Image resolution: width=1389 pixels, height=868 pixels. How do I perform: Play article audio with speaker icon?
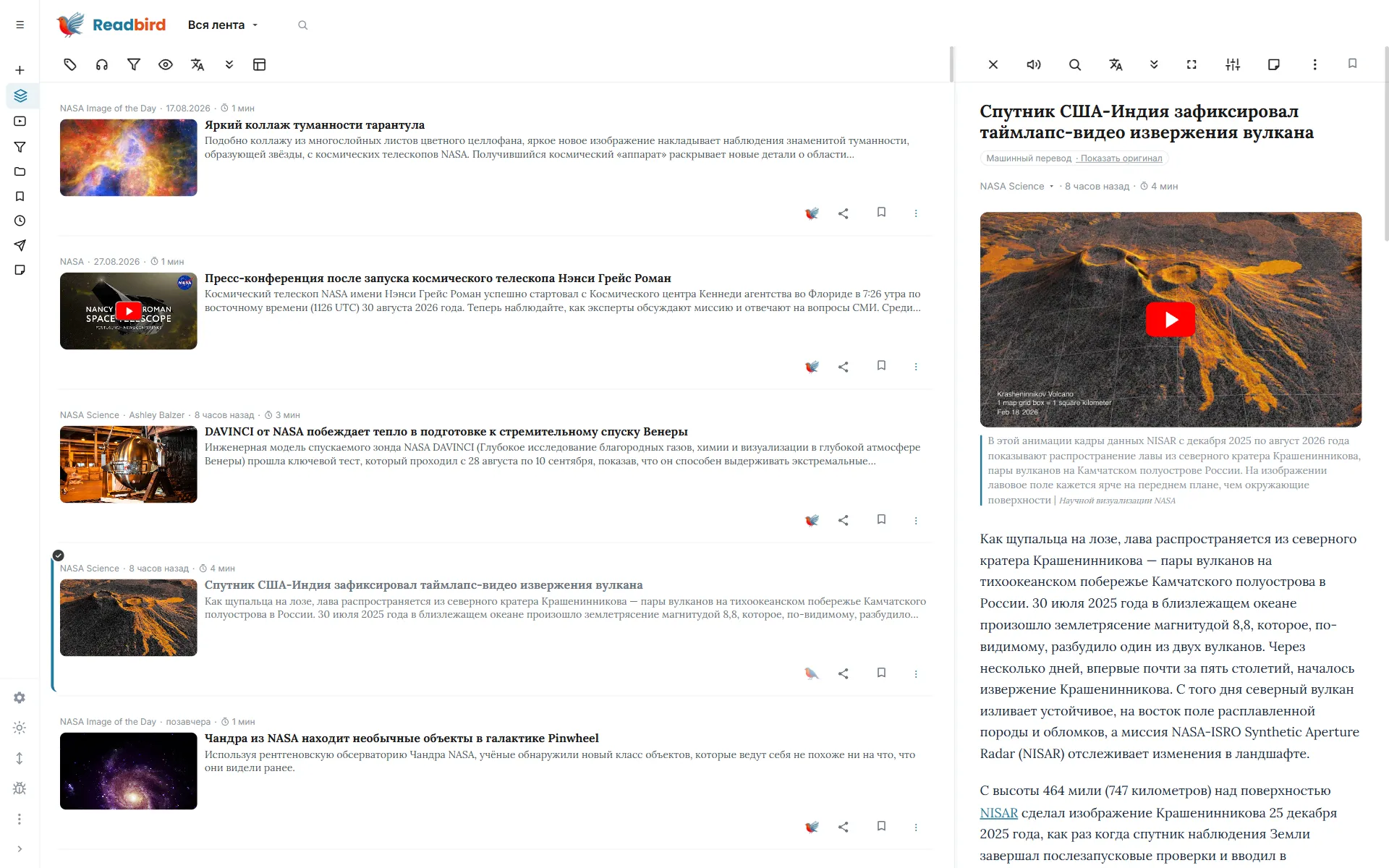1034,64
